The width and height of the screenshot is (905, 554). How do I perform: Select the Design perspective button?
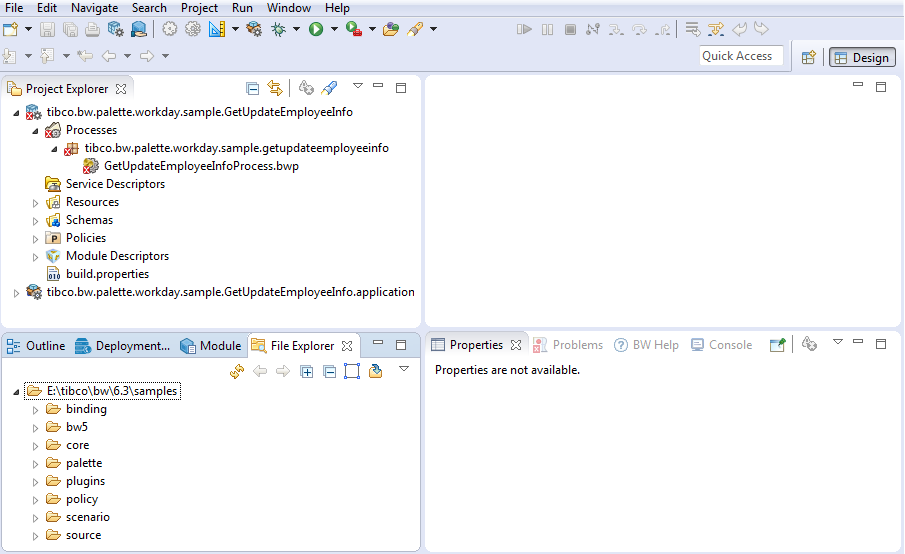(862, 58)
